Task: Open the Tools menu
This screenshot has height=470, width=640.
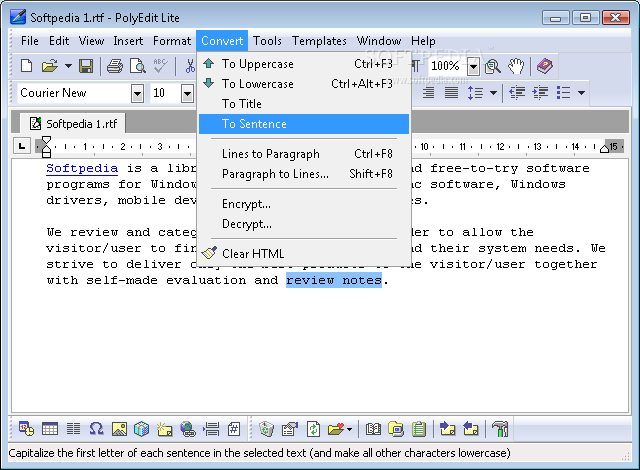Action: click(267, 41)
